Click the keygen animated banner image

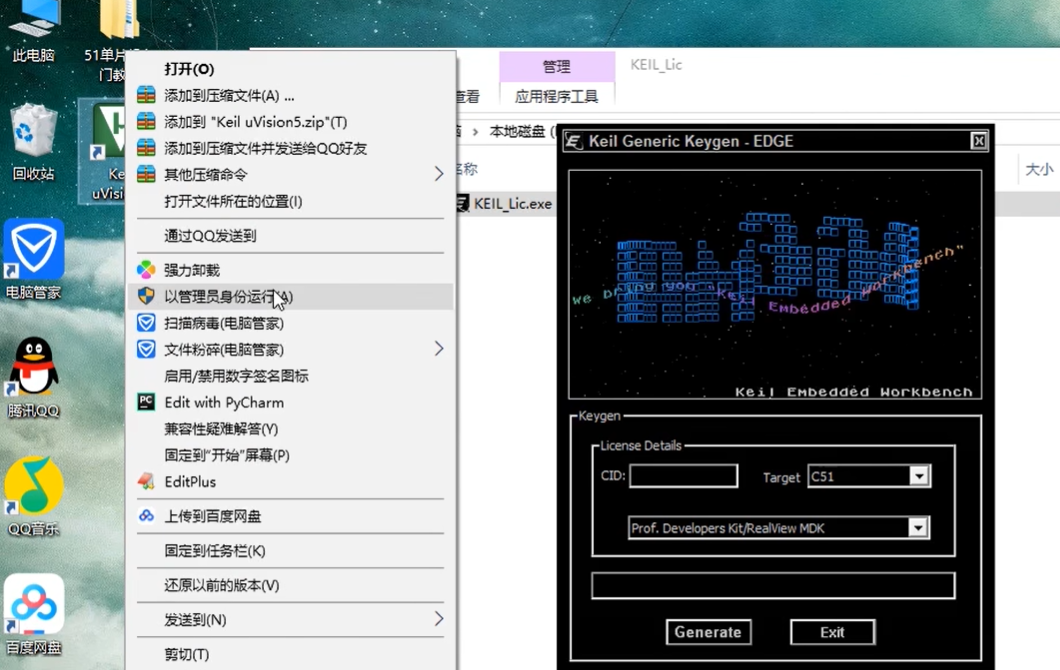[775, 285]
